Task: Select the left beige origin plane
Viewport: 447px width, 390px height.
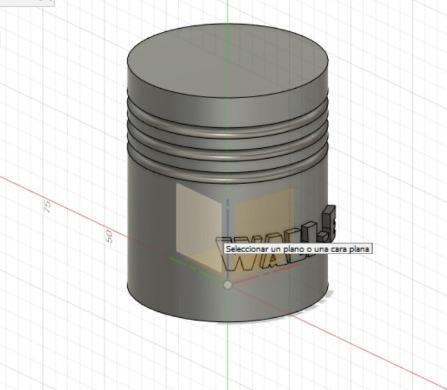Action: coord(198,227)
